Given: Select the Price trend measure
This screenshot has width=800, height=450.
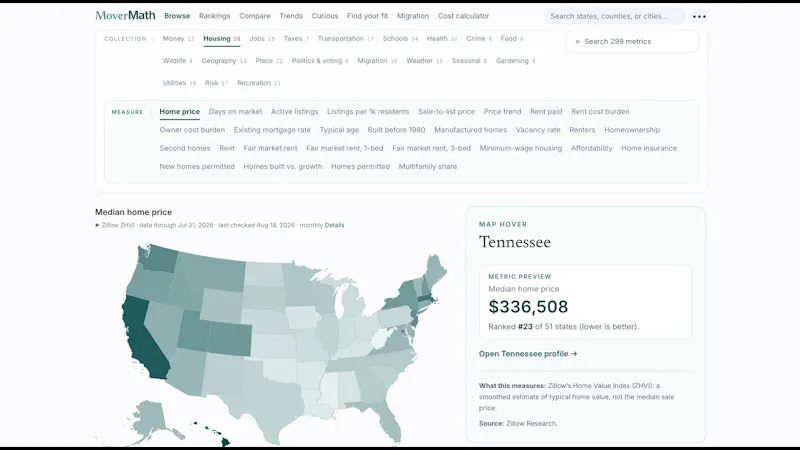Looking at the screenshot, I should click(x=503, y=112).
